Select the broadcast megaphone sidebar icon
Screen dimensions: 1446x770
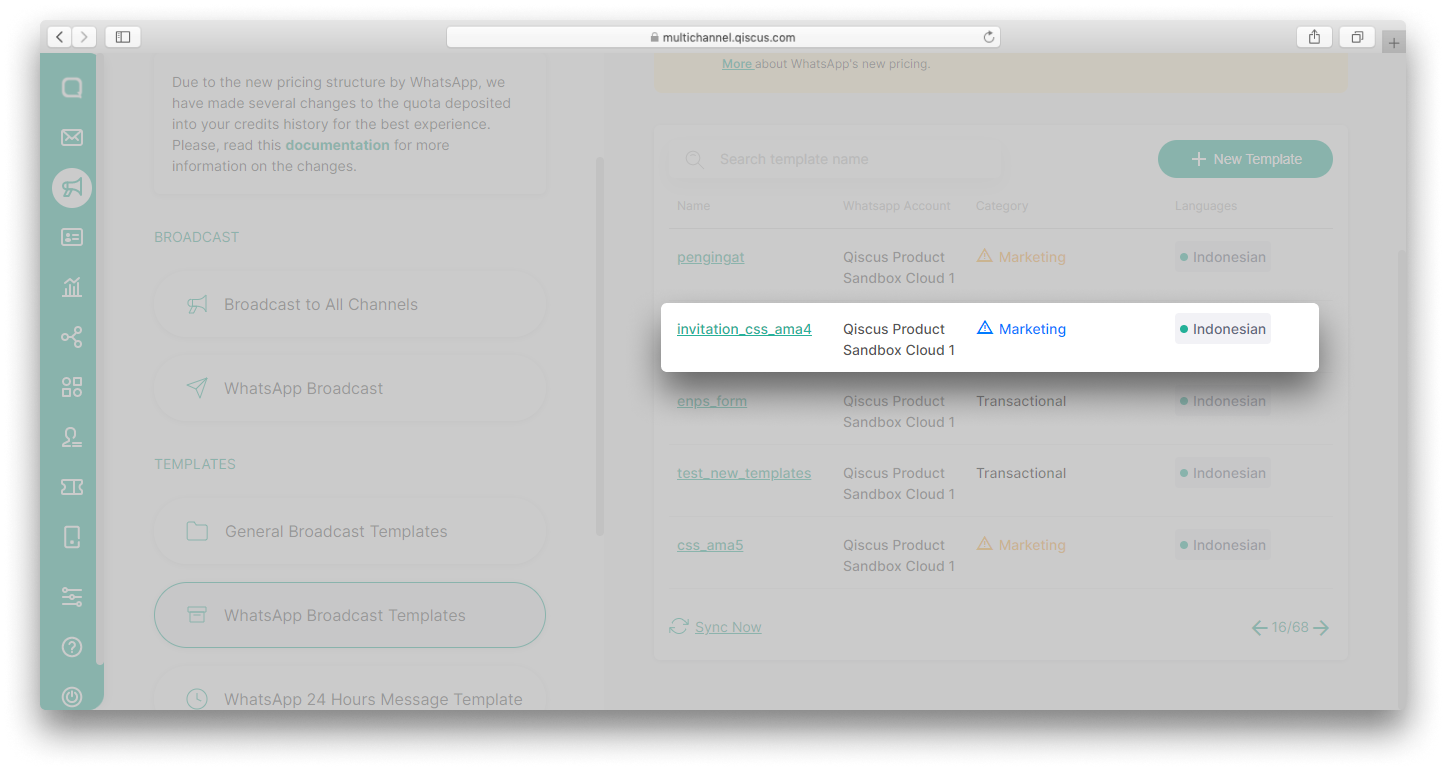pos(72,188)
